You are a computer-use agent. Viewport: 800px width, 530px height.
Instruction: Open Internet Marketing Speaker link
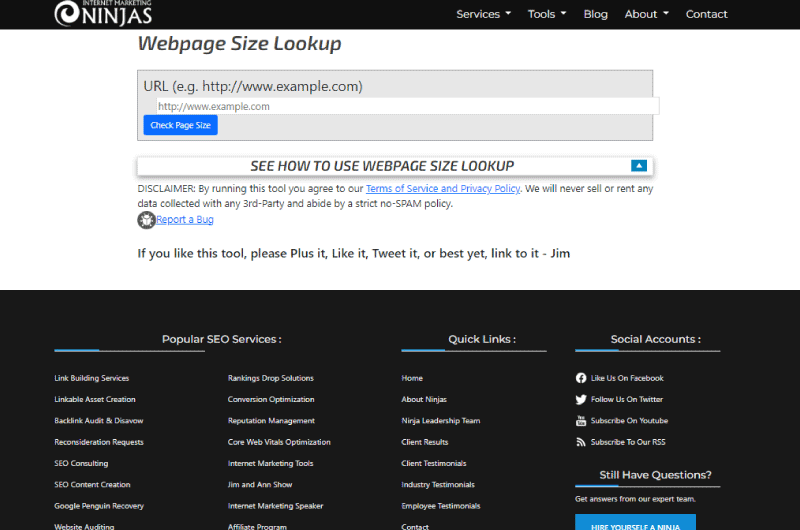click(276, 506)
